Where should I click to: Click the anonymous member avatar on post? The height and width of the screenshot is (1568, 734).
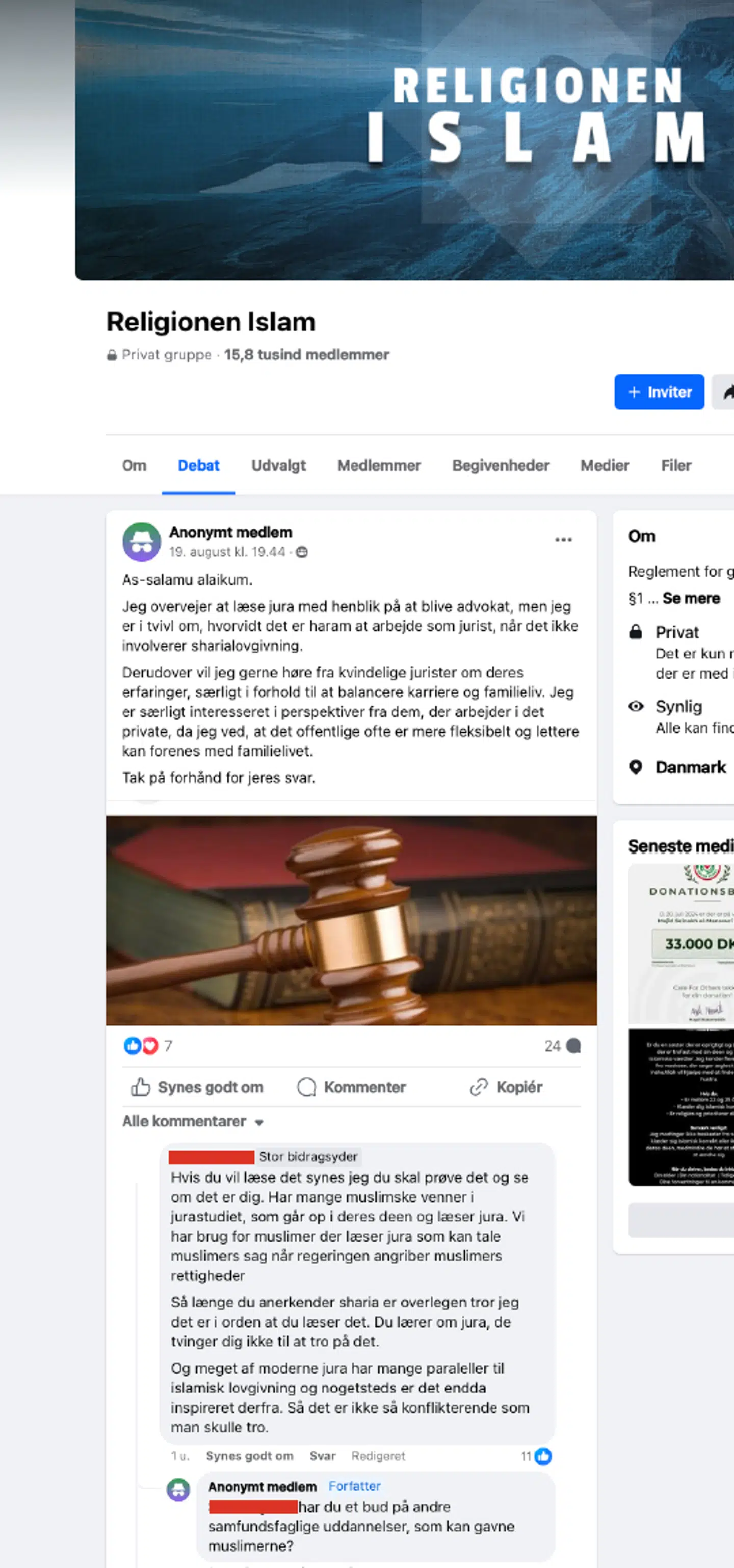click(x=141, y=541)
